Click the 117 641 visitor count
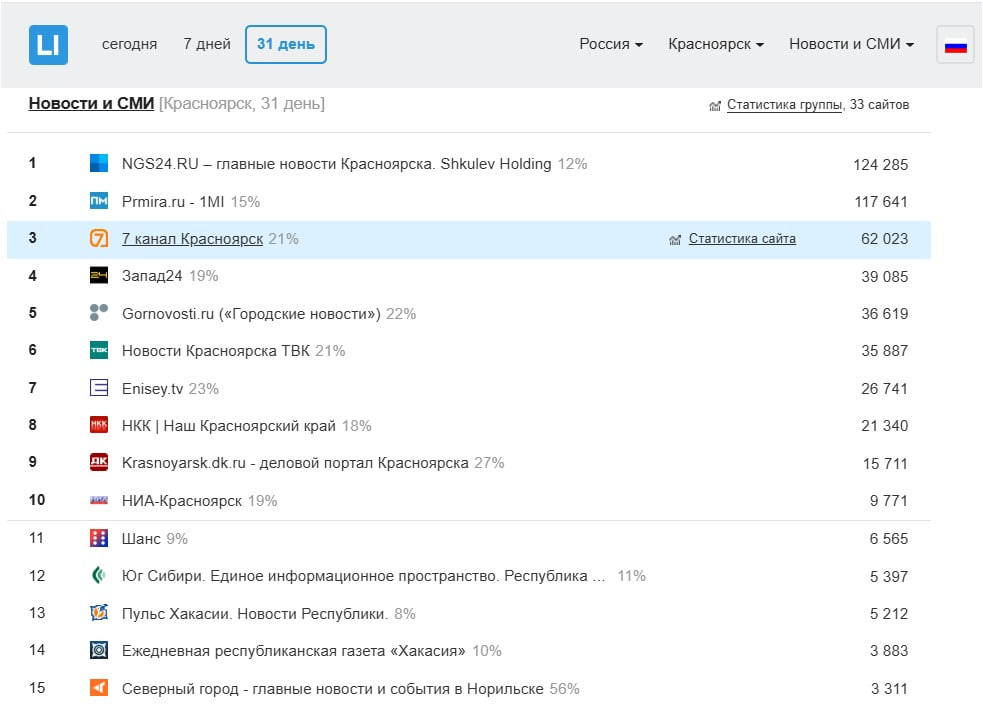This screenshot has height=706, width=983. (x=881, y=202)
